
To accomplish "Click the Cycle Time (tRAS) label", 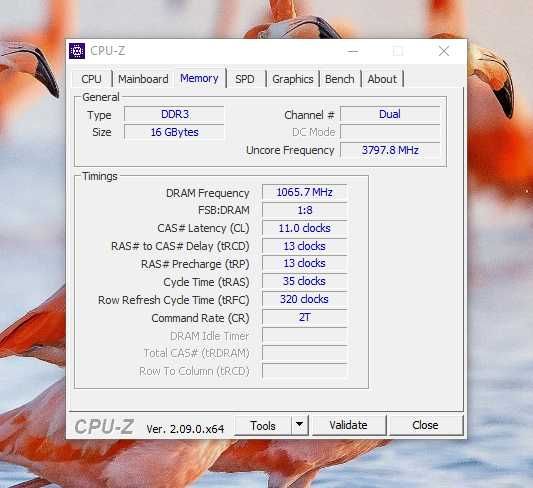I will [206, 282].
